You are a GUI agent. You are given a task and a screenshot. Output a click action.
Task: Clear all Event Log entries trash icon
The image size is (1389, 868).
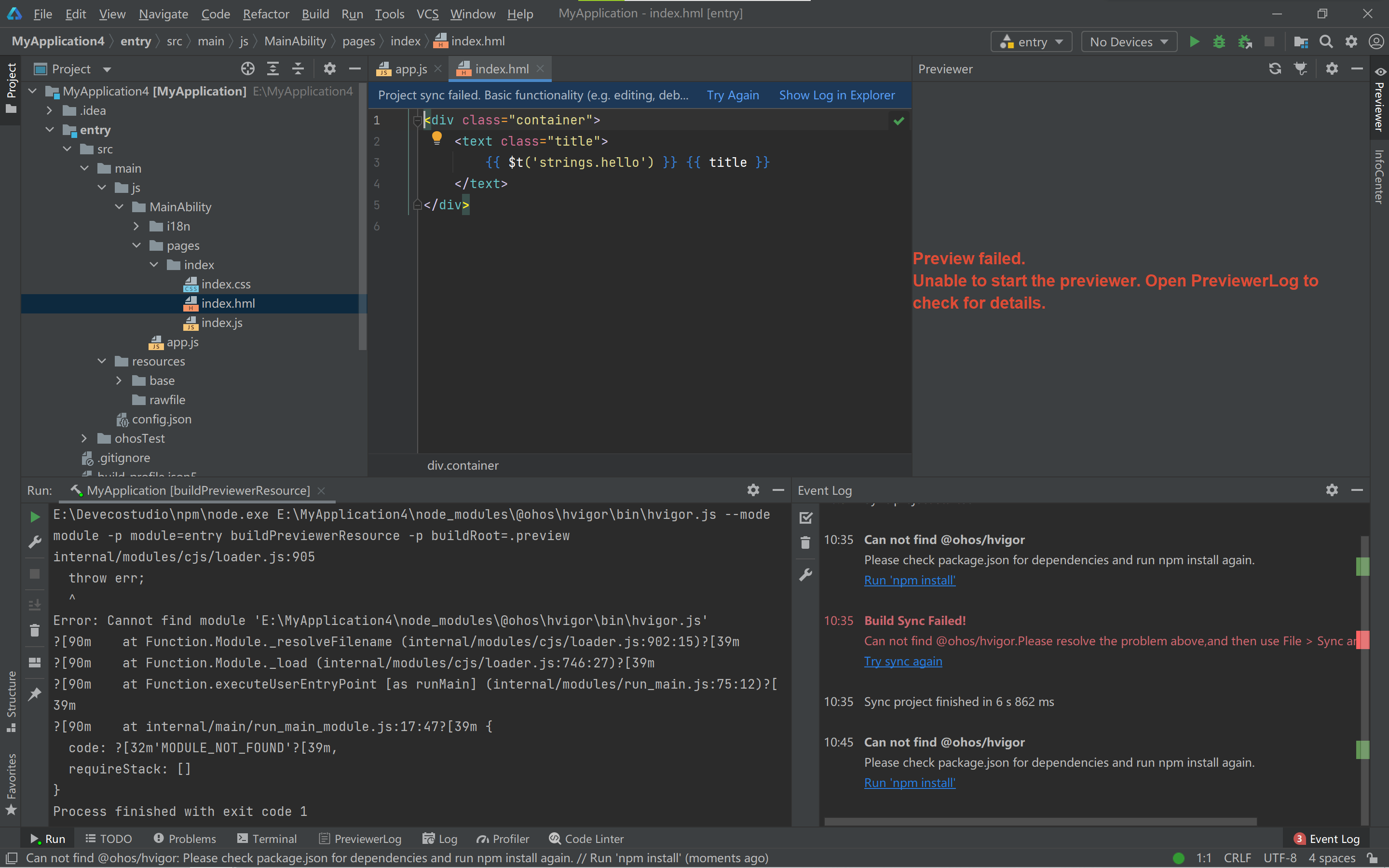pos(806,542)
